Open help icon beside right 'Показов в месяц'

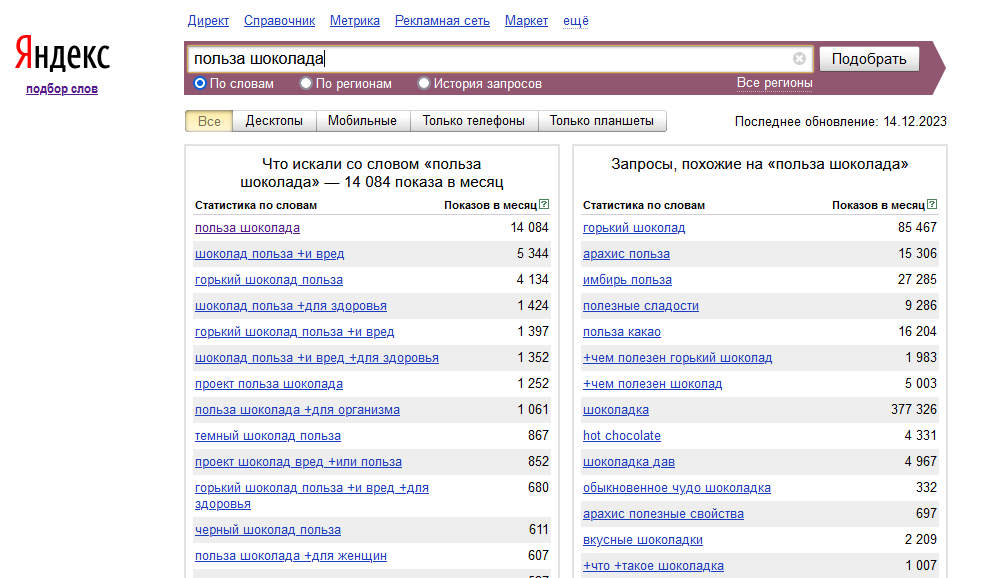tap(932, 205)
